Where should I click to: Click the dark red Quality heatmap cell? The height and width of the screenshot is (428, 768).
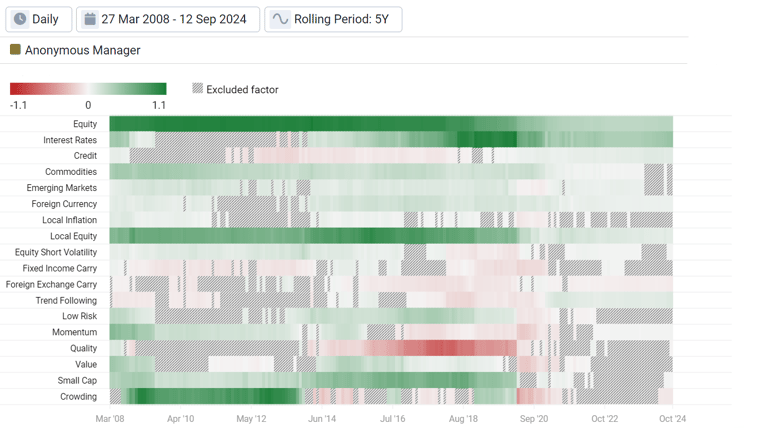441,348
